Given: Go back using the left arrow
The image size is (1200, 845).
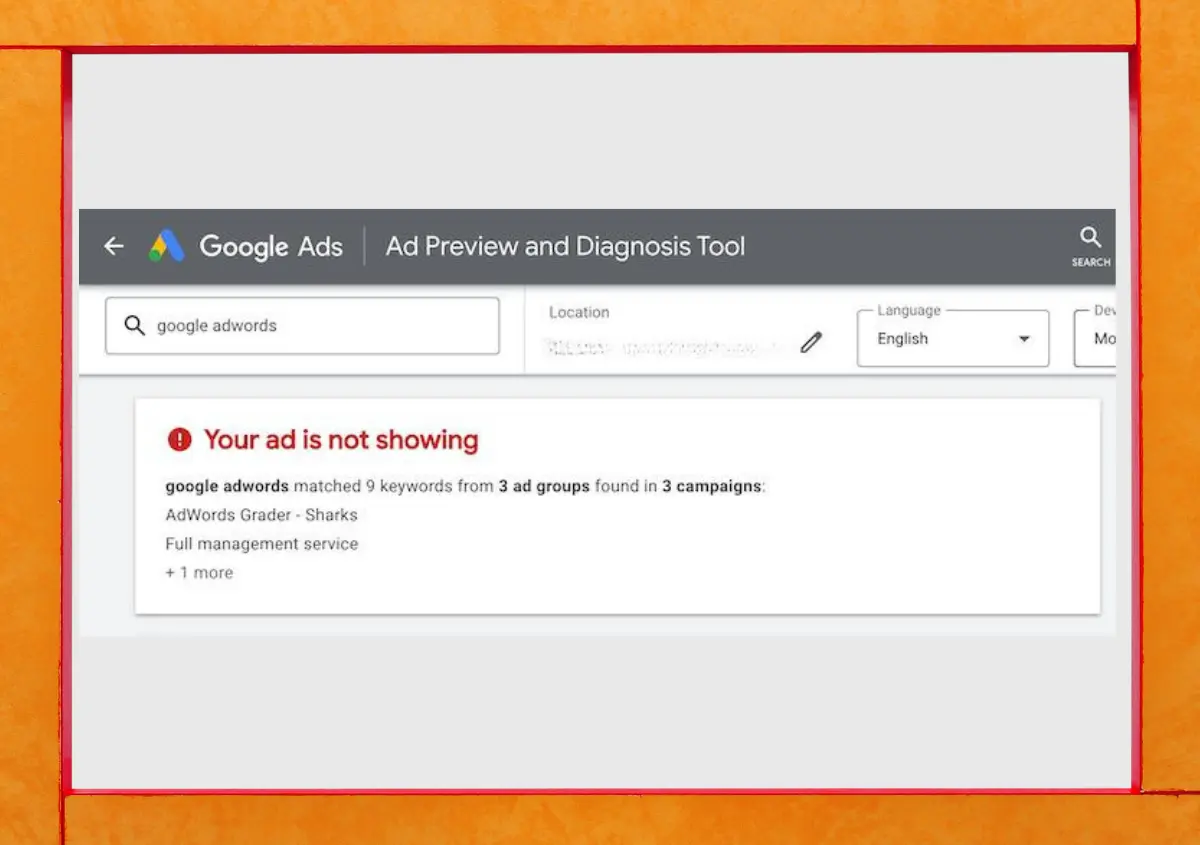Looking at the screenshot, I should [114, 246].
